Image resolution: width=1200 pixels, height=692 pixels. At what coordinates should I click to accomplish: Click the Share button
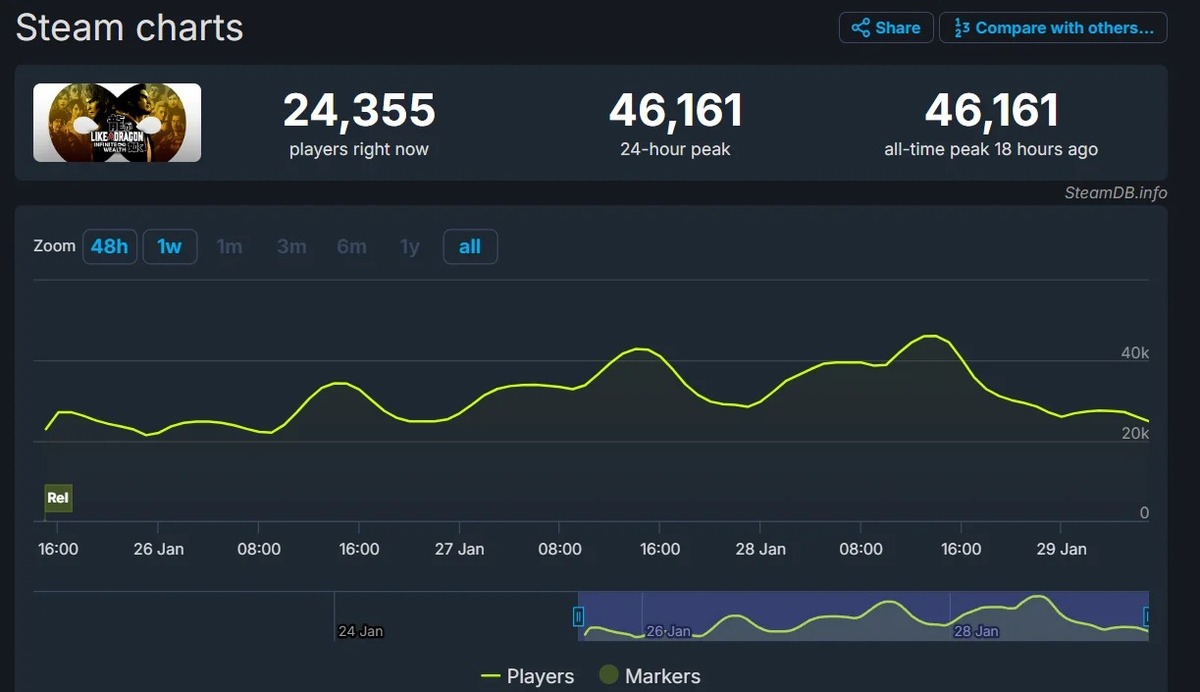[x=886, y=28]
